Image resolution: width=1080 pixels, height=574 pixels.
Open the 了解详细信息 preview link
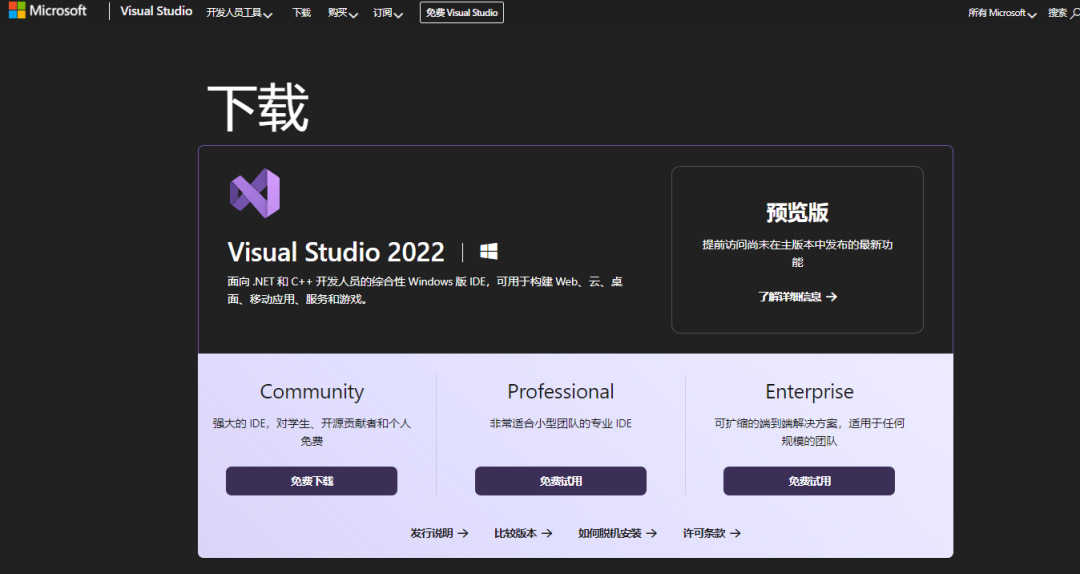pyautogui.click(x=798, y=296)
